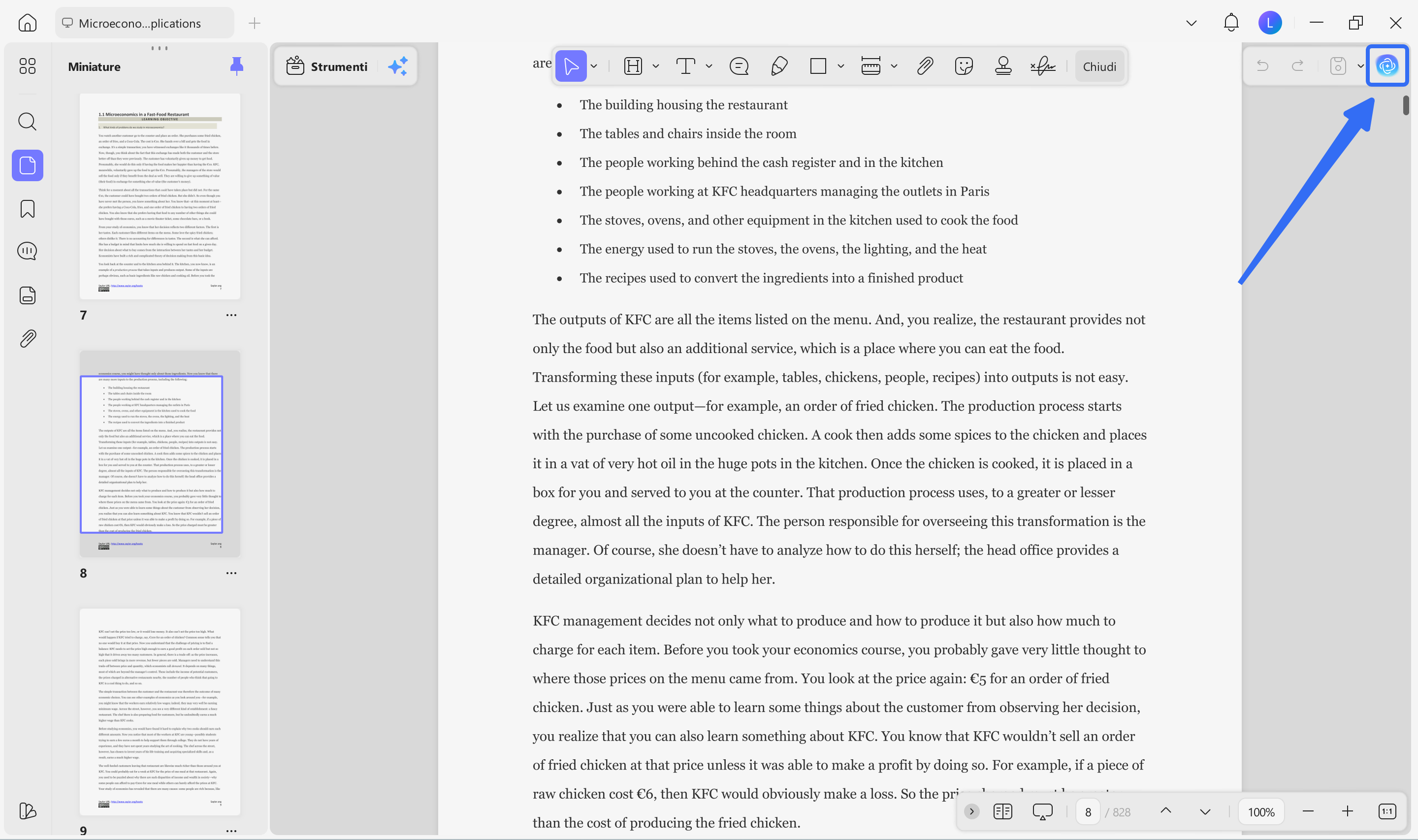Click the save icon
Screen dimensions: 1418x840
1338,66
